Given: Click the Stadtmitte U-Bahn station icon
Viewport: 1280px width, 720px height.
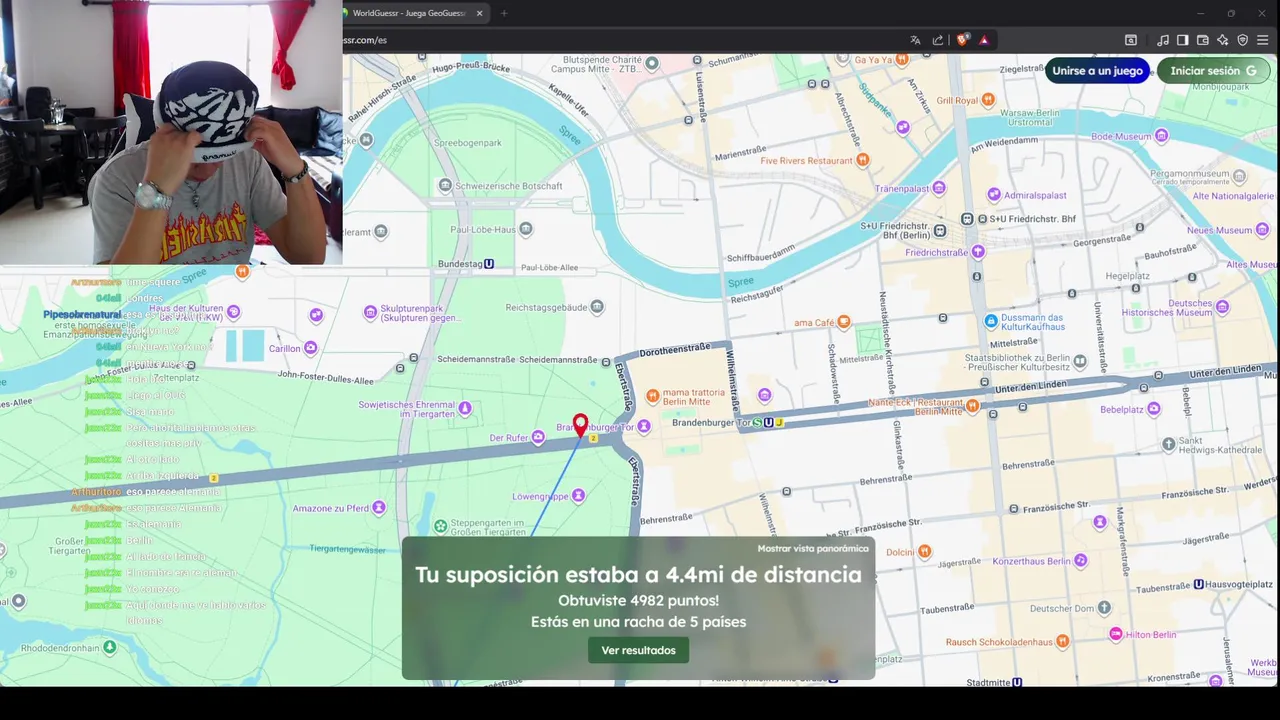Looking at the screenshot, I should pyautogui.click(x=1017, y=683).
